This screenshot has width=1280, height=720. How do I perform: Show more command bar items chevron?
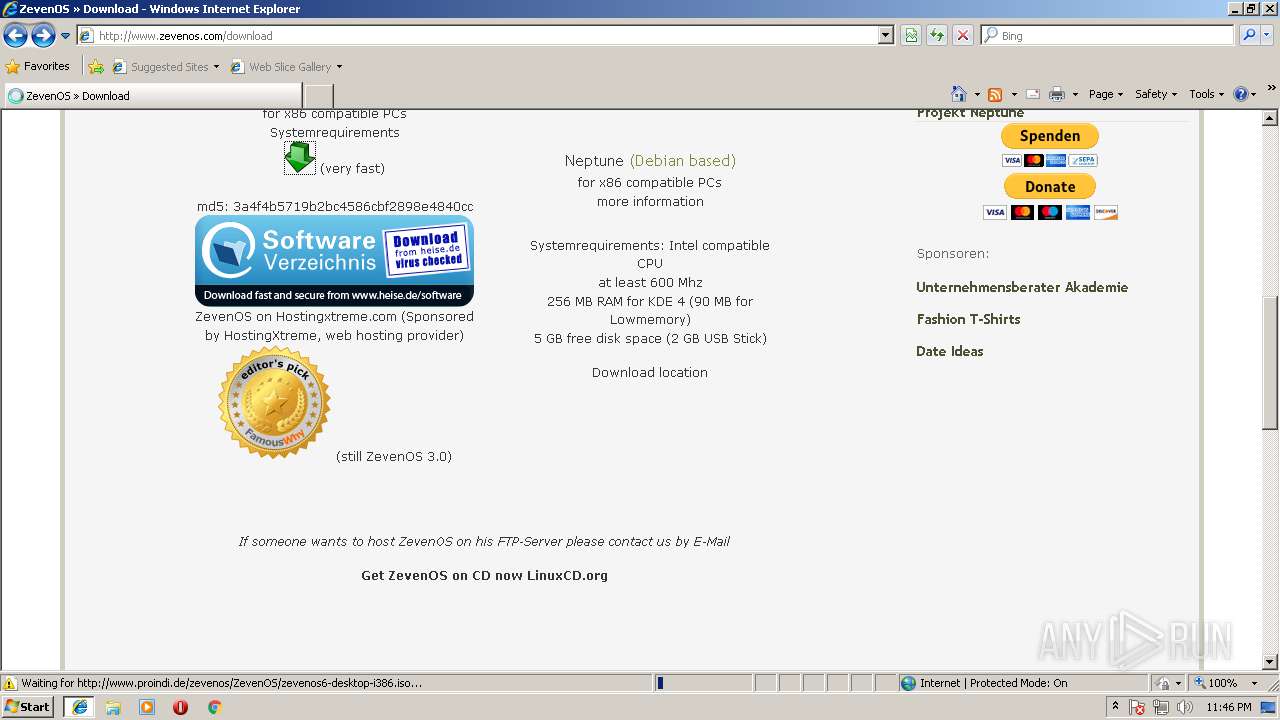1272,89
